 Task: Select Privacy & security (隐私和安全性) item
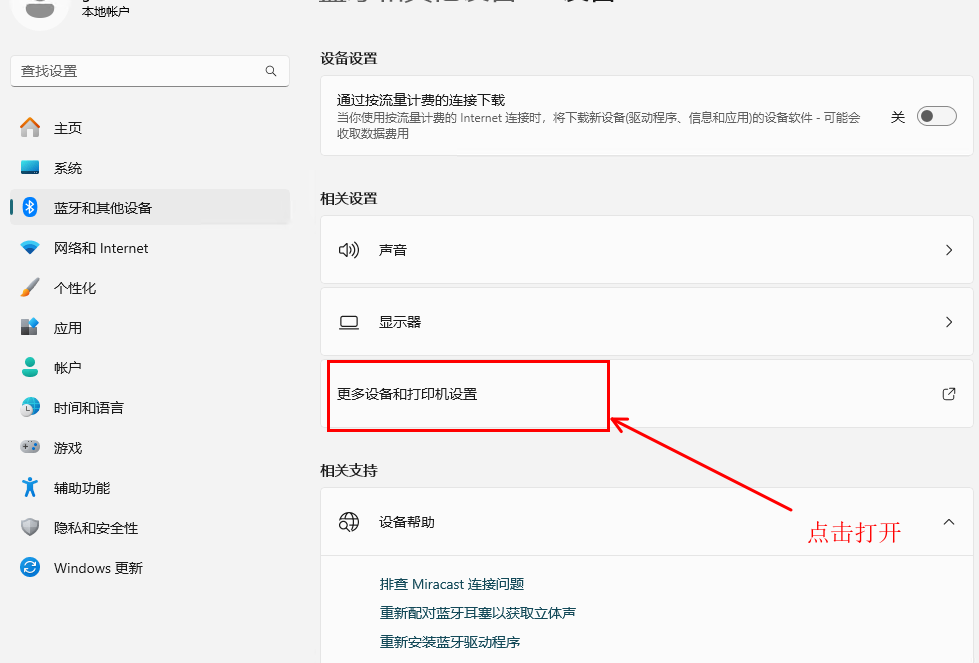[x=96, y=528]
